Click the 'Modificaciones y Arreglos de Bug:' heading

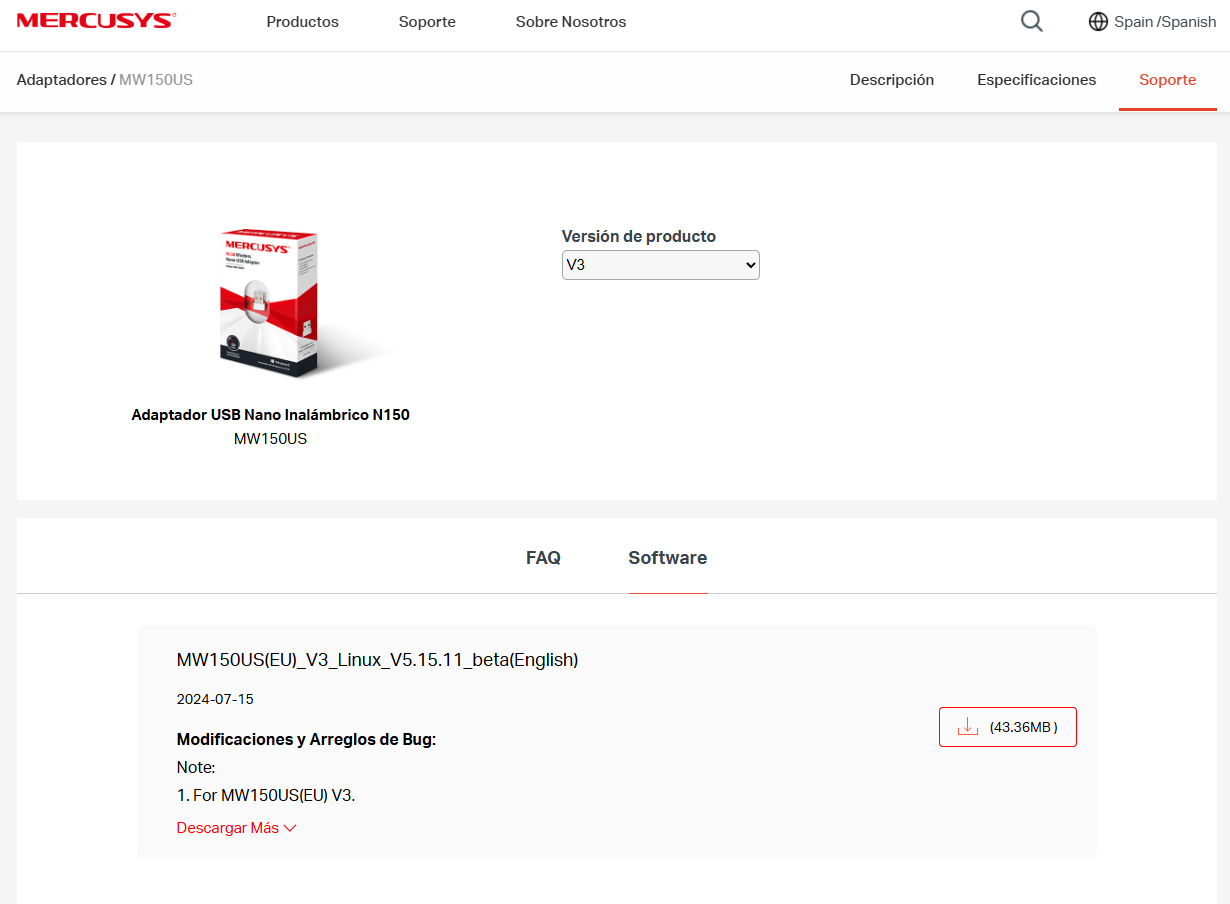tap(306, 740)
